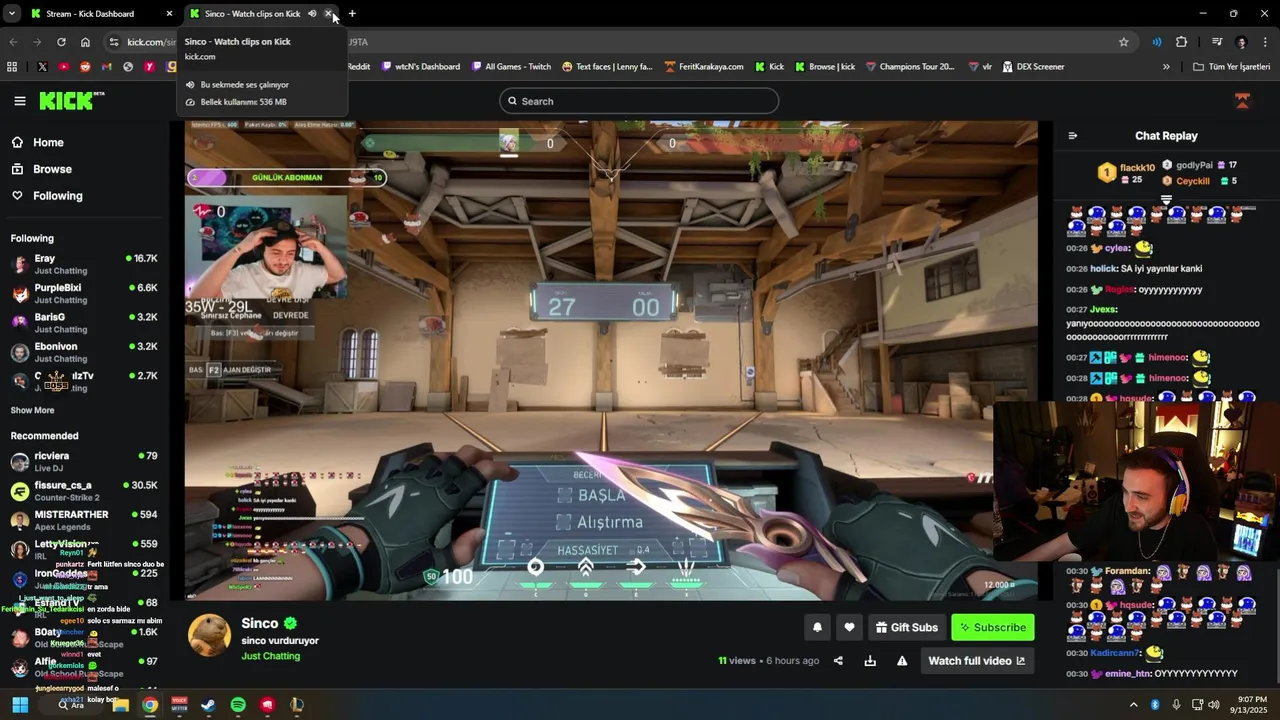This screenshot has height=720, width=1280.
Task: Open Chrome in taskbar
Action: [149, 705]
